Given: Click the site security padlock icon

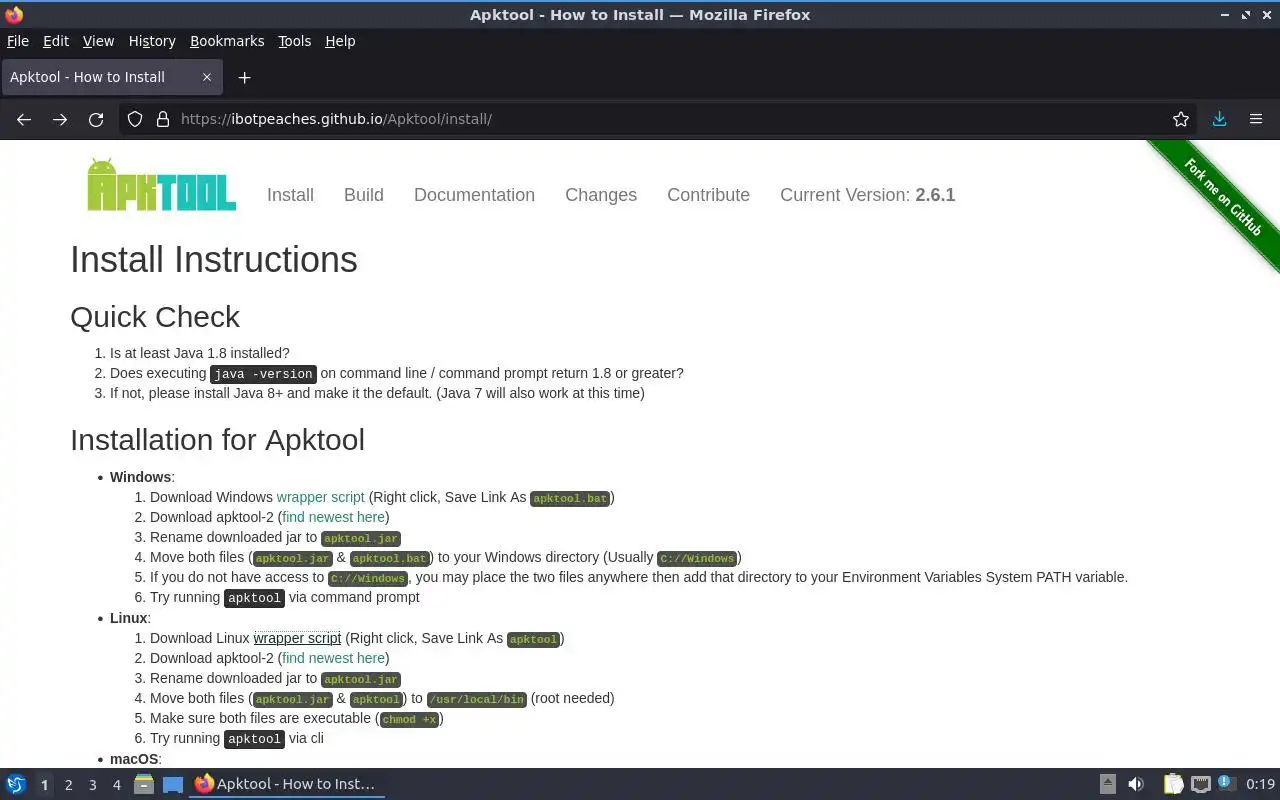Looking at the screenshot, I should coord(163,119).
